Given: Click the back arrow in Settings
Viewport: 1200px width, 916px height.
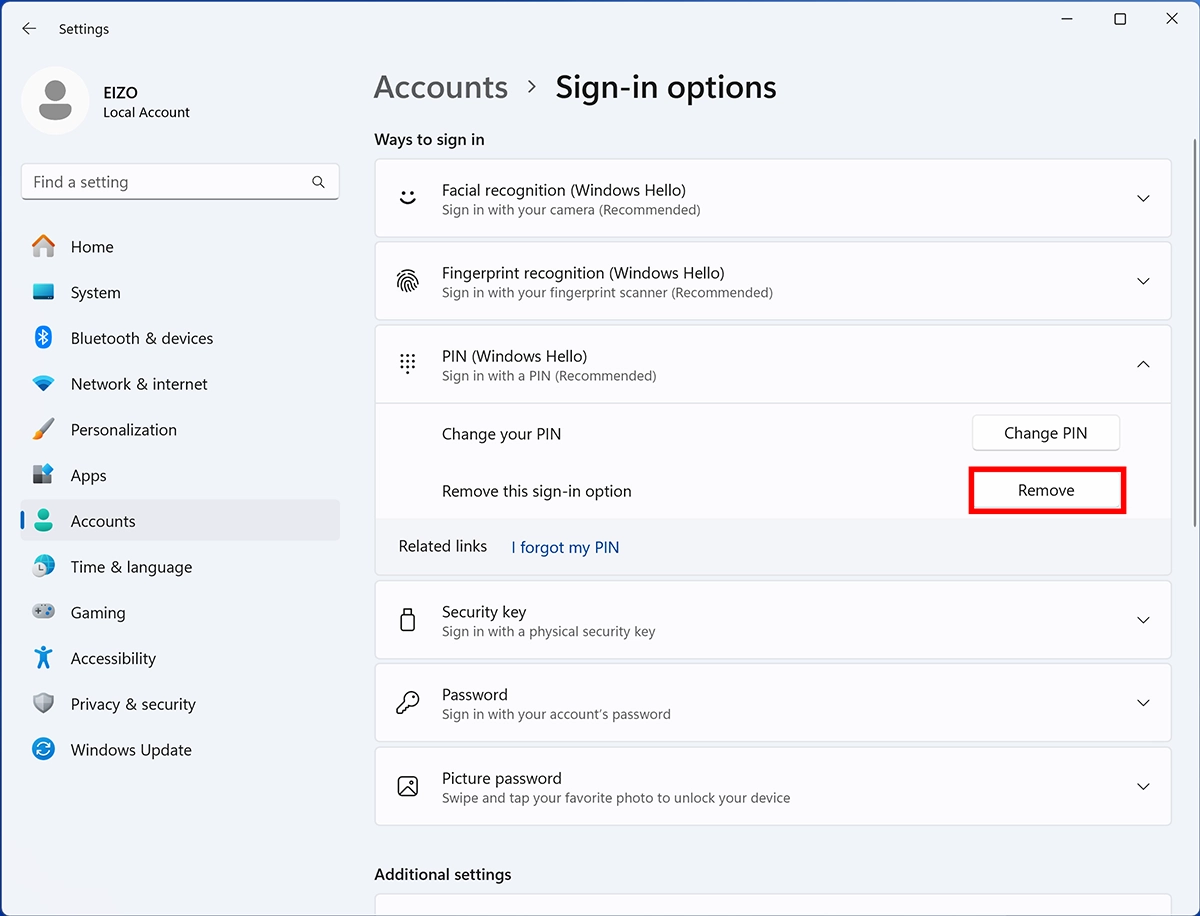Looking at the screenshot, I should point(29,29).
